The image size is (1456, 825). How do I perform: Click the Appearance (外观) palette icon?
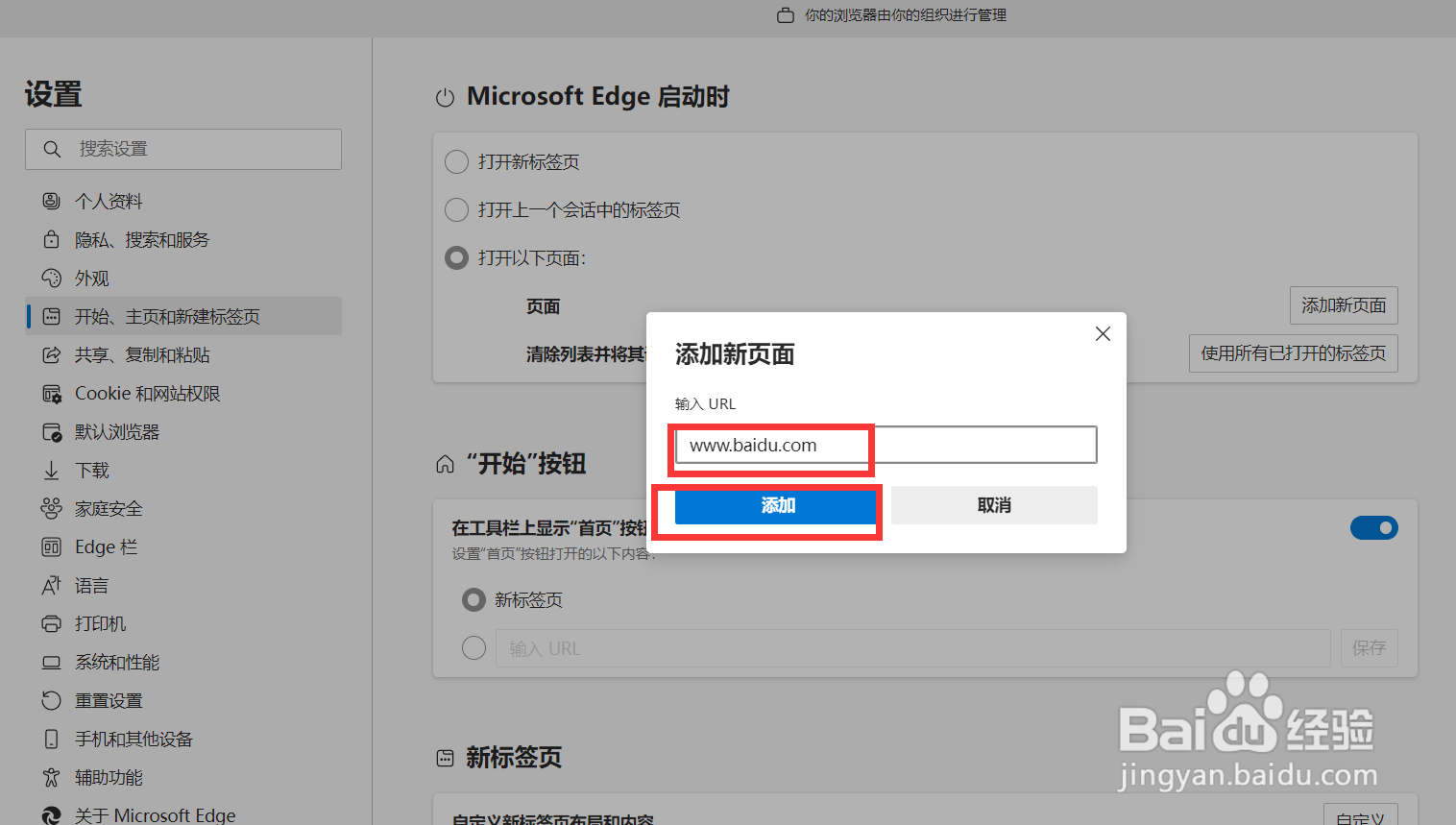tap(52, 278)
